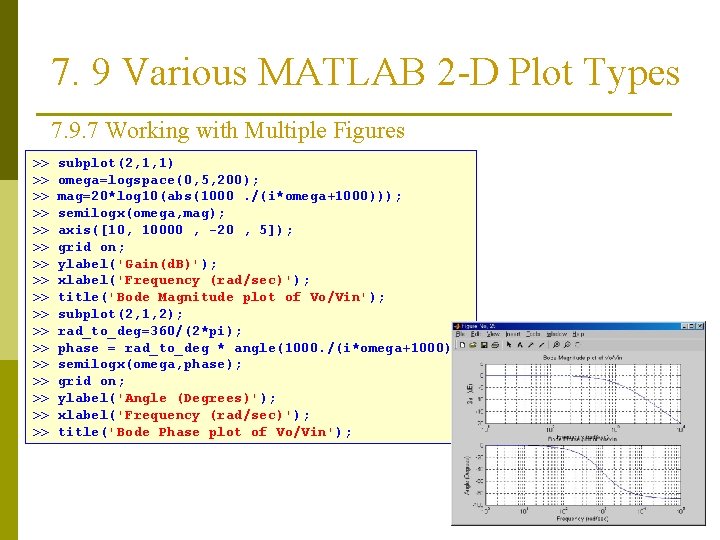
Task: Click the figure window title bar text
Action: pyautogui.click(x=478, y=326)
